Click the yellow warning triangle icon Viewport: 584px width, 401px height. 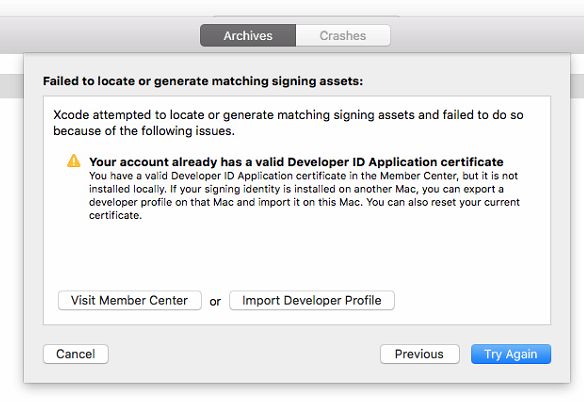(x=74, y=161)
